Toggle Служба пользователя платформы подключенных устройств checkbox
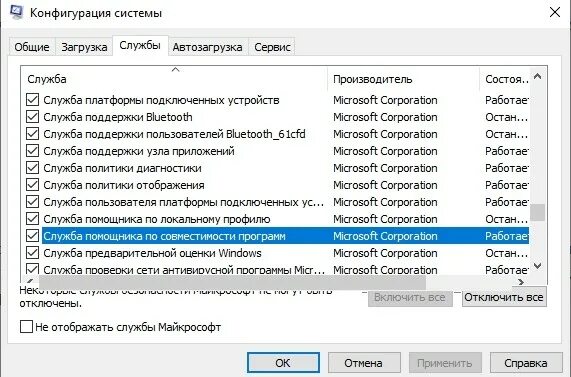571x377 pixels. (32, 202)
